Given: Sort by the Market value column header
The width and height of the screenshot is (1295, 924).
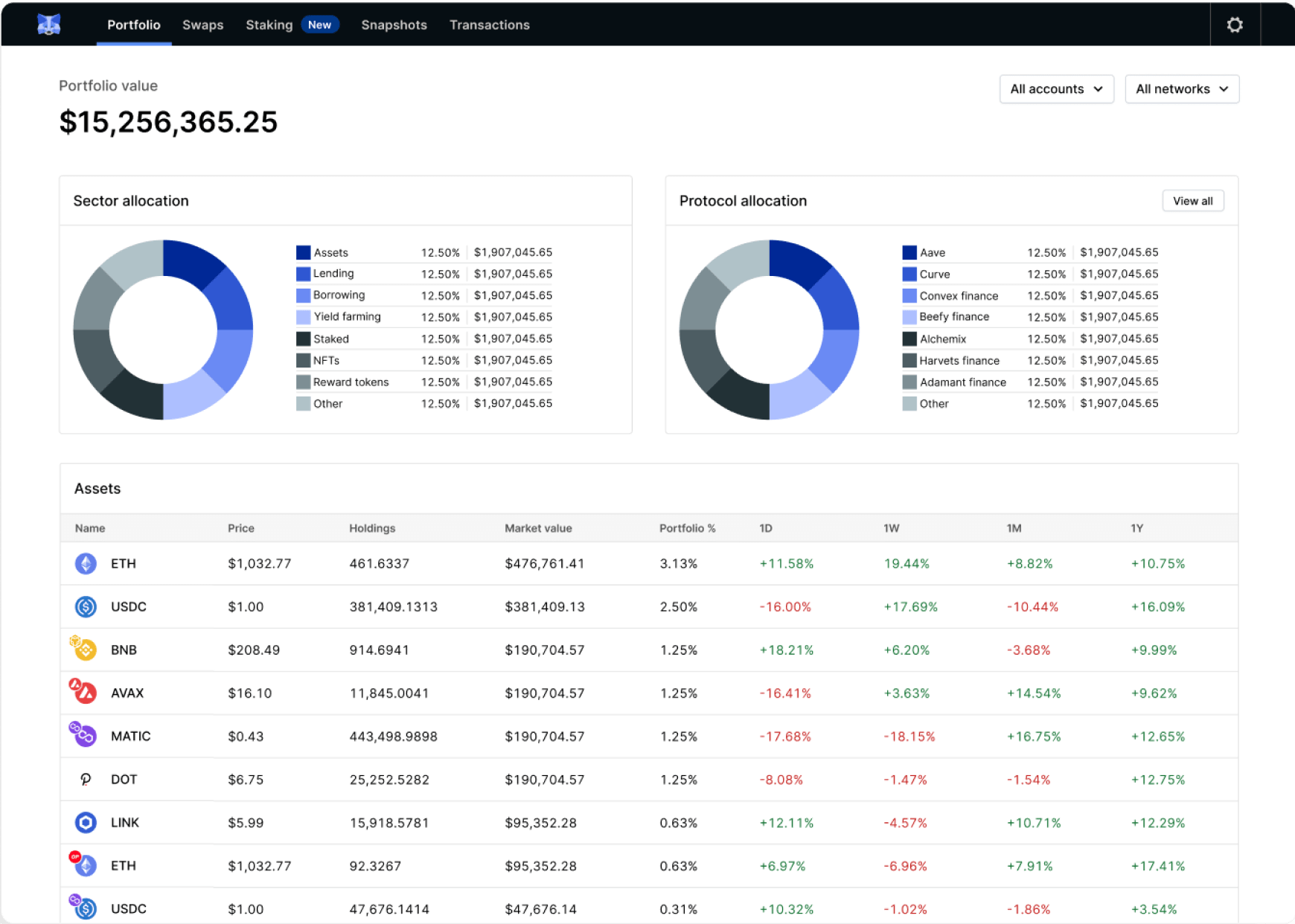Looking at the screenshot, I should (538, 528).
